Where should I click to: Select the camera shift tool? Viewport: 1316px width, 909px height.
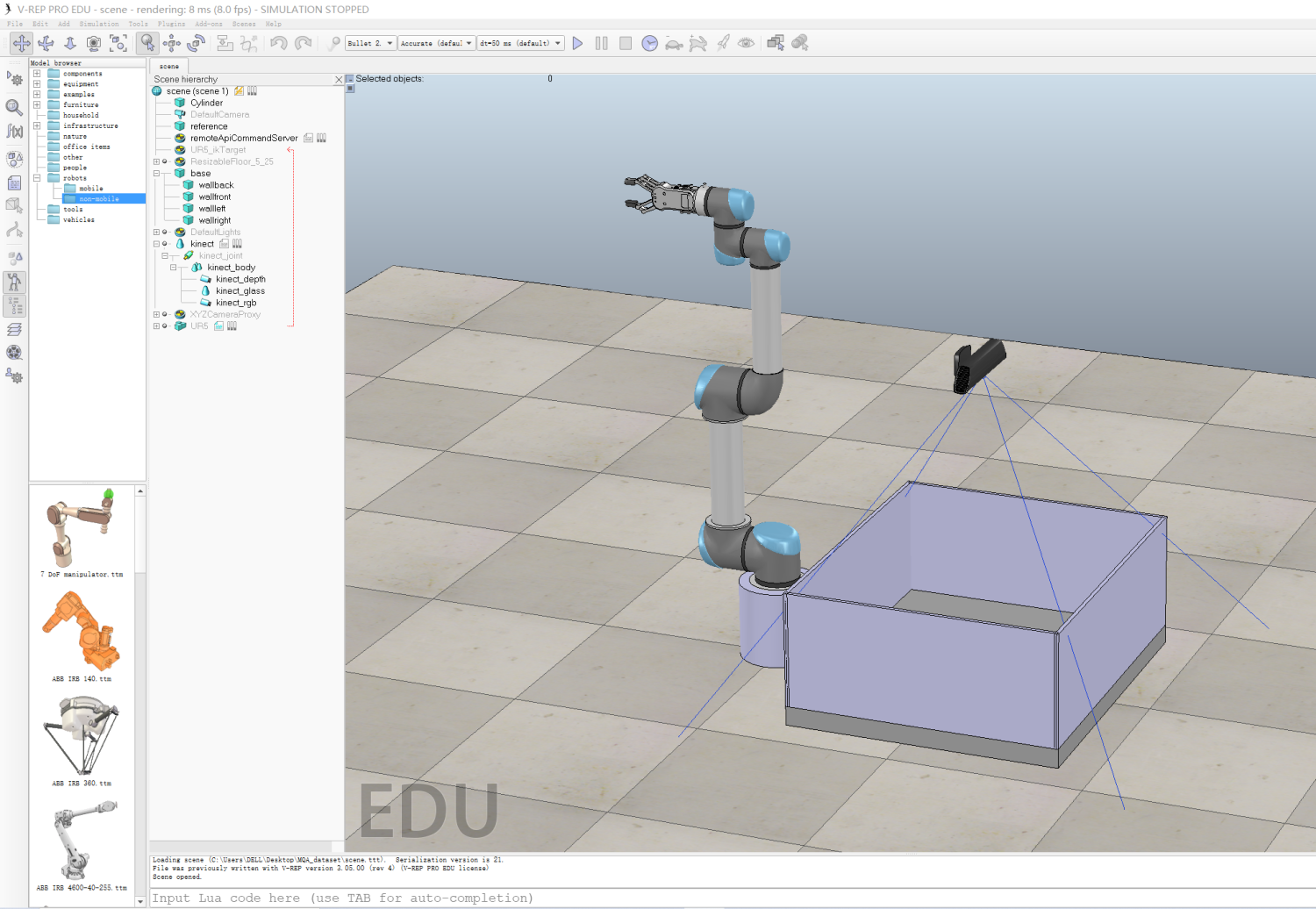[x=70, y=43]
